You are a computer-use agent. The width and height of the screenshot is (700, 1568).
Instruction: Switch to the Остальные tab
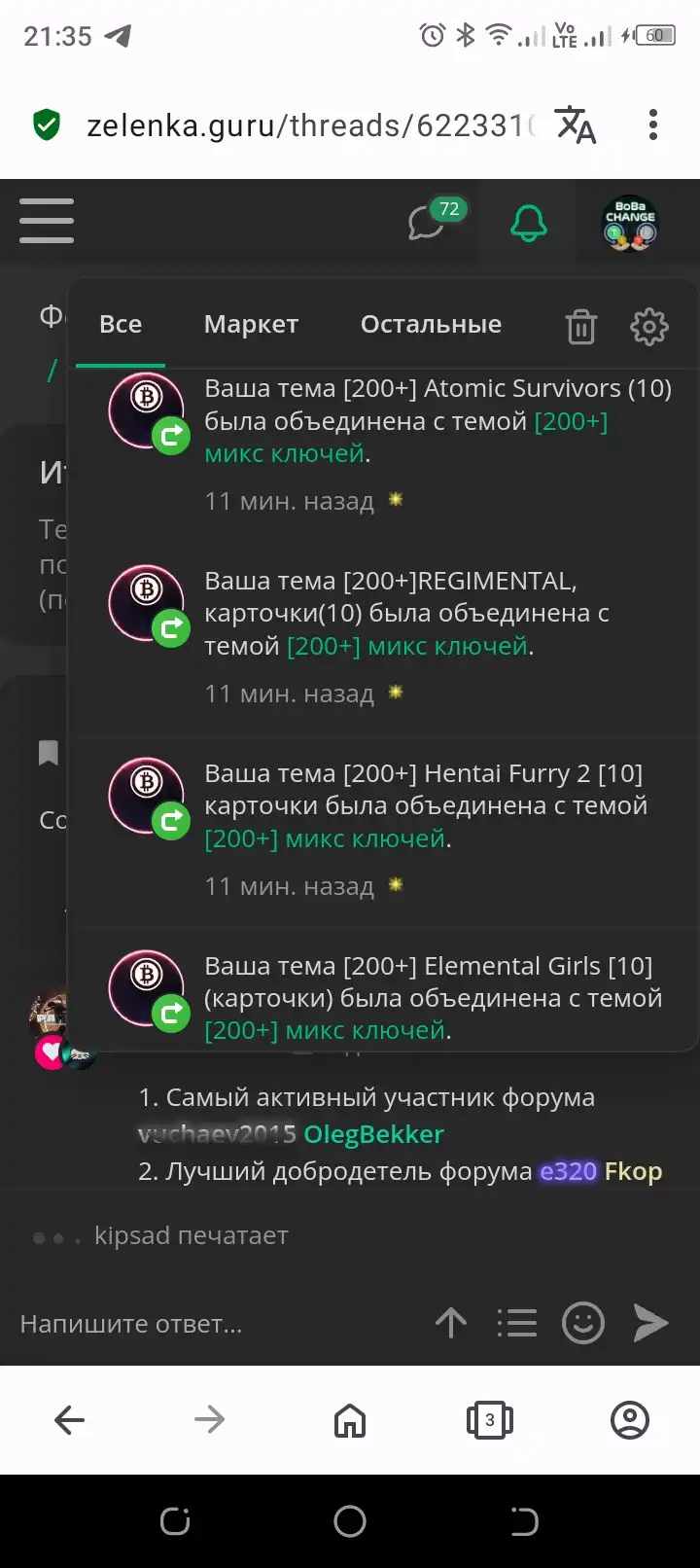pos(431,324)
